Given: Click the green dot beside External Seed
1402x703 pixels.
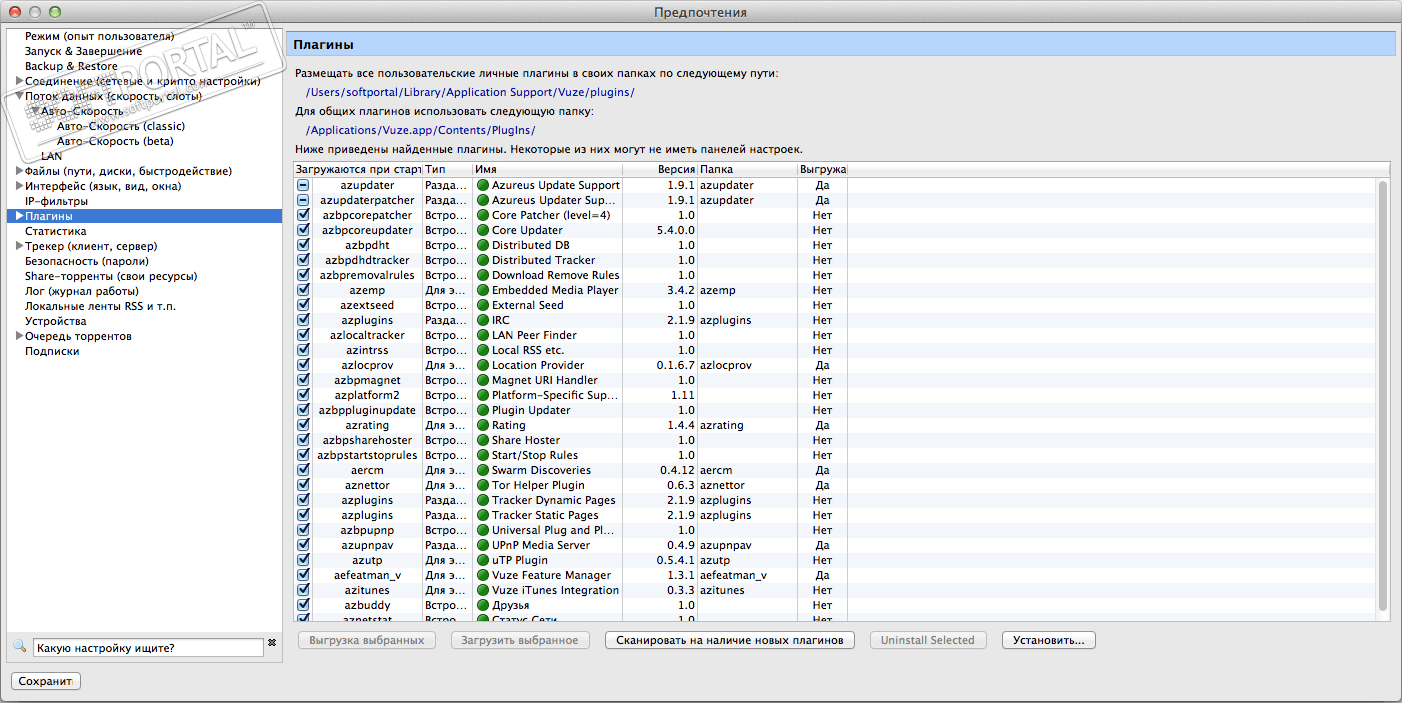Looking at the screenshot, I should click(482, 305).
